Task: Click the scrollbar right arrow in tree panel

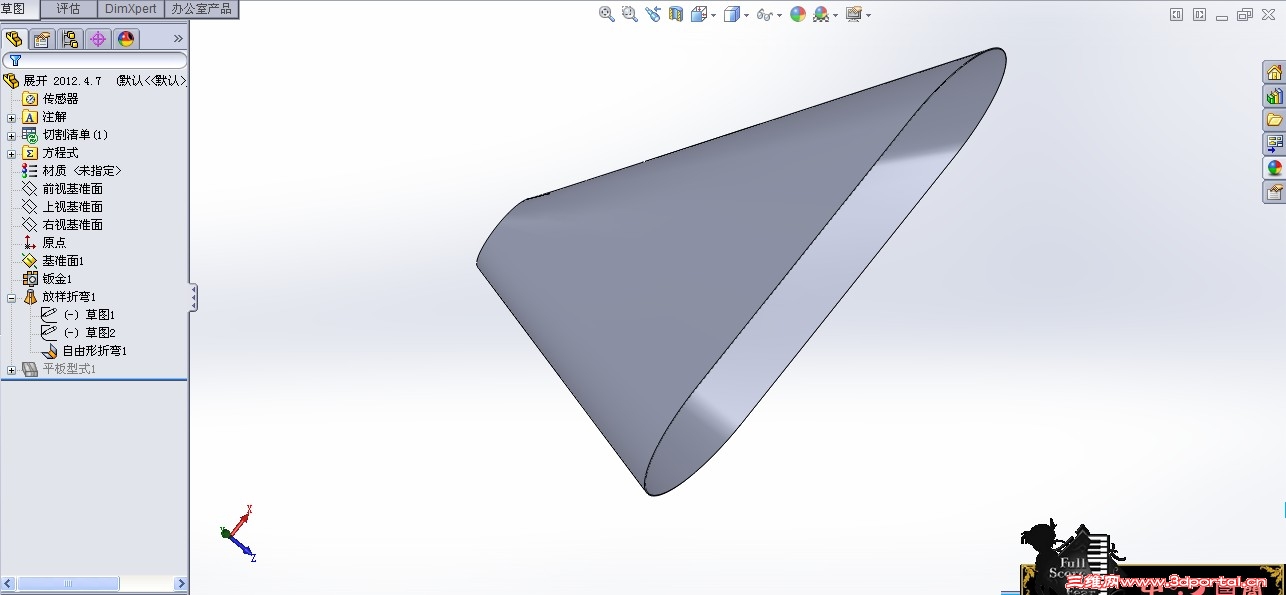Action: pyautogui.click(x=181, y=583)
